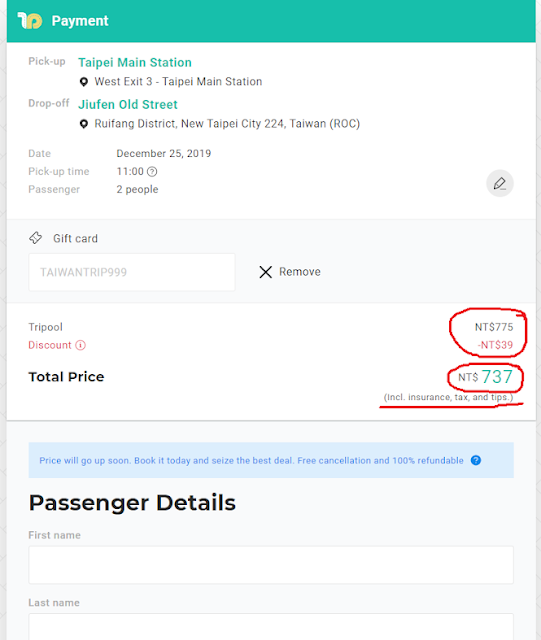Image resolution: width=541 pixels, height=640 pixels.
Task: Click the Payment header title
Action: pos(80,21)
